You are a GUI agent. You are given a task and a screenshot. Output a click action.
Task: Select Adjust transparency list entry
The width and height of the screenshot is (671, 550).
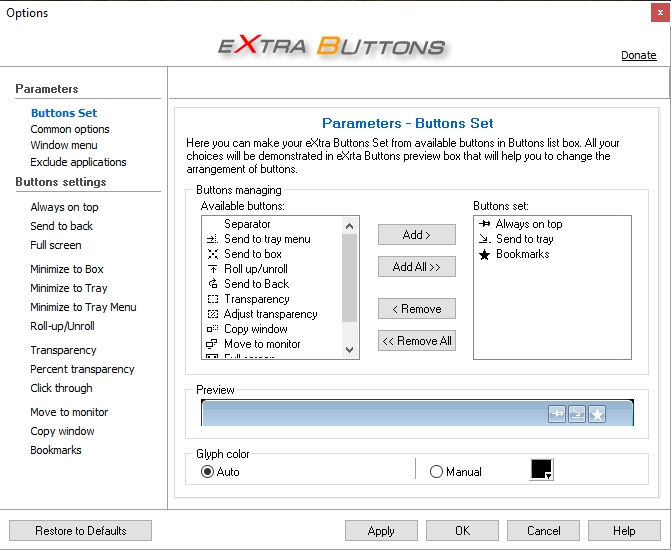coord(272,314)
